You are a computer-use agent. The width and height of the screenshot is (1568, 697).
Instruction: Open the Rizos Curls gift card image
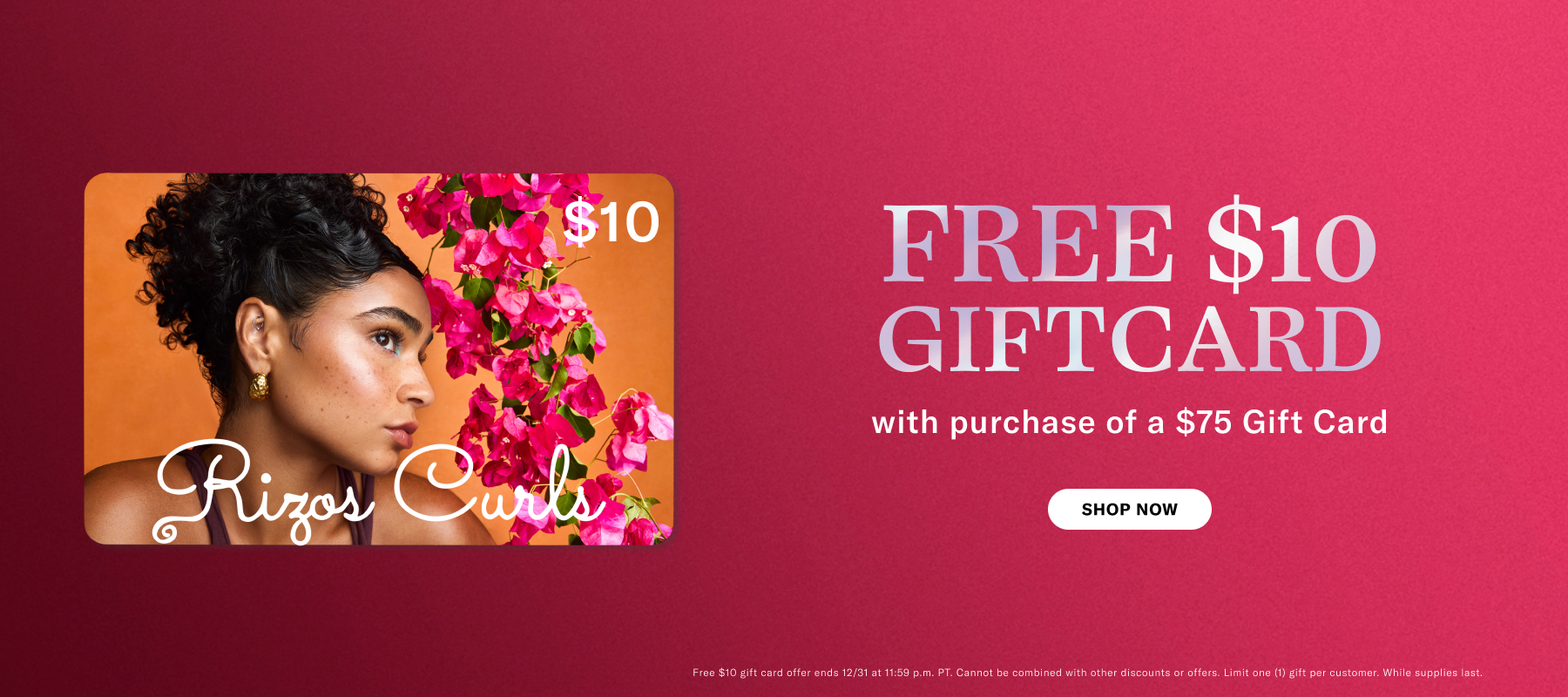coord(379,359)
